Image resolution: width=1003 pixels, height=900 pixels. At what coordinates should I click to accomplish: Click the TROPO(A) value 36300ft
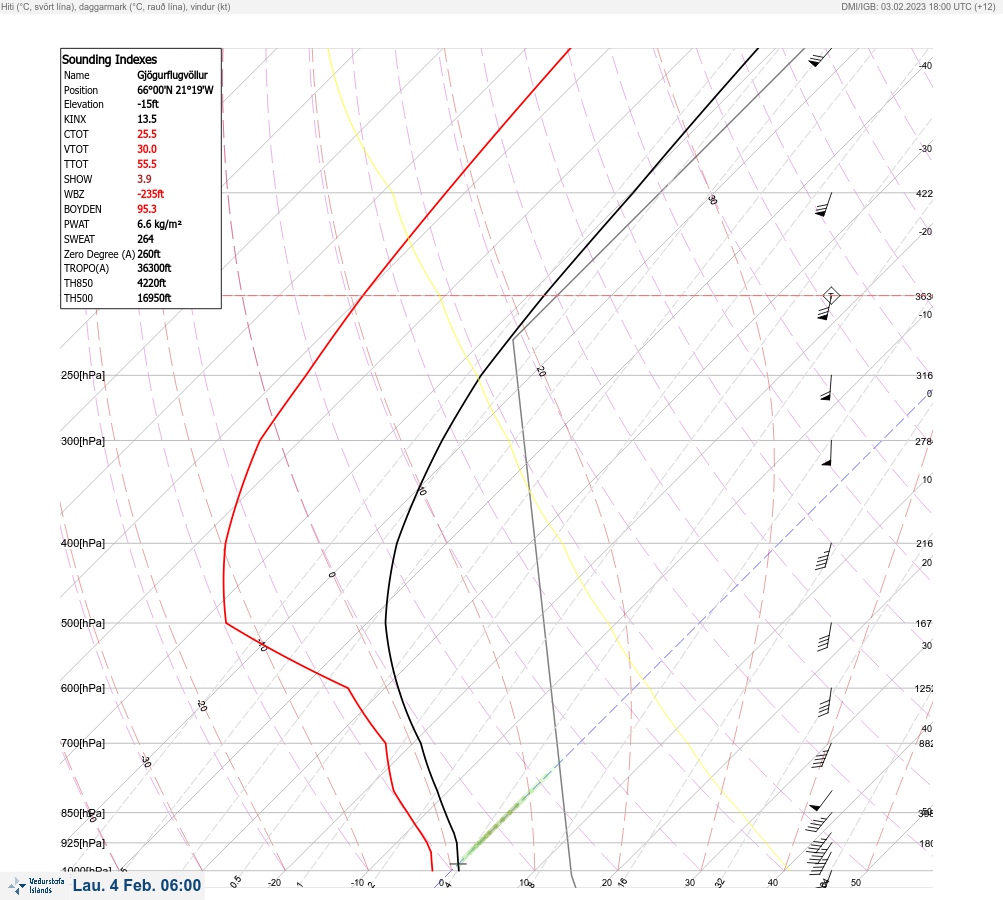click(154, 268)
